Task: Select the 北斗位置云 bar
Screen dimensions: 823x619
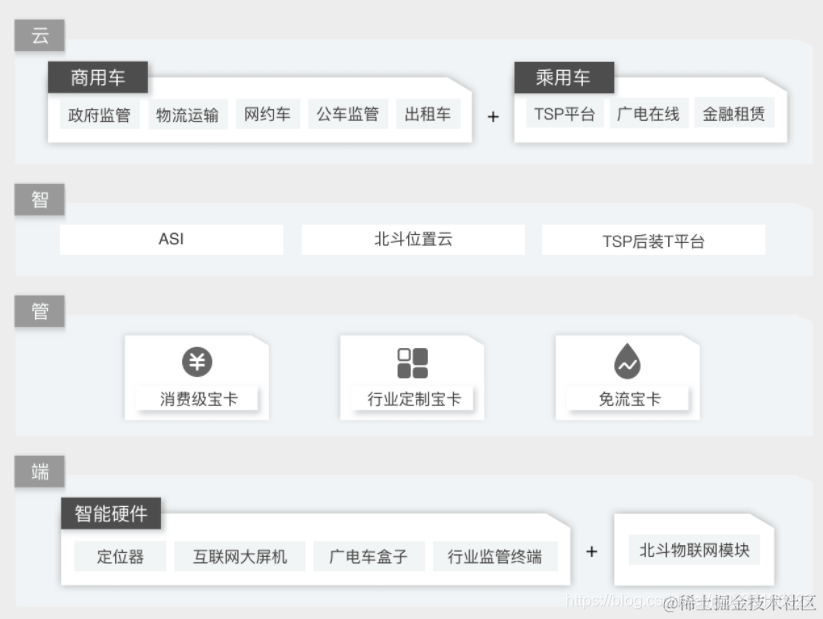Action: (413, 239)
